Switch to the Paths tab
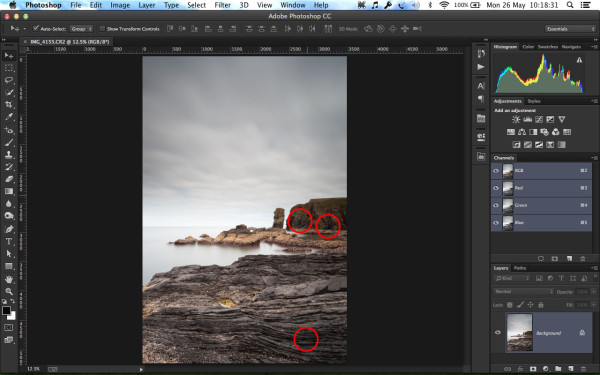600x375 pixels. point(520,268)
